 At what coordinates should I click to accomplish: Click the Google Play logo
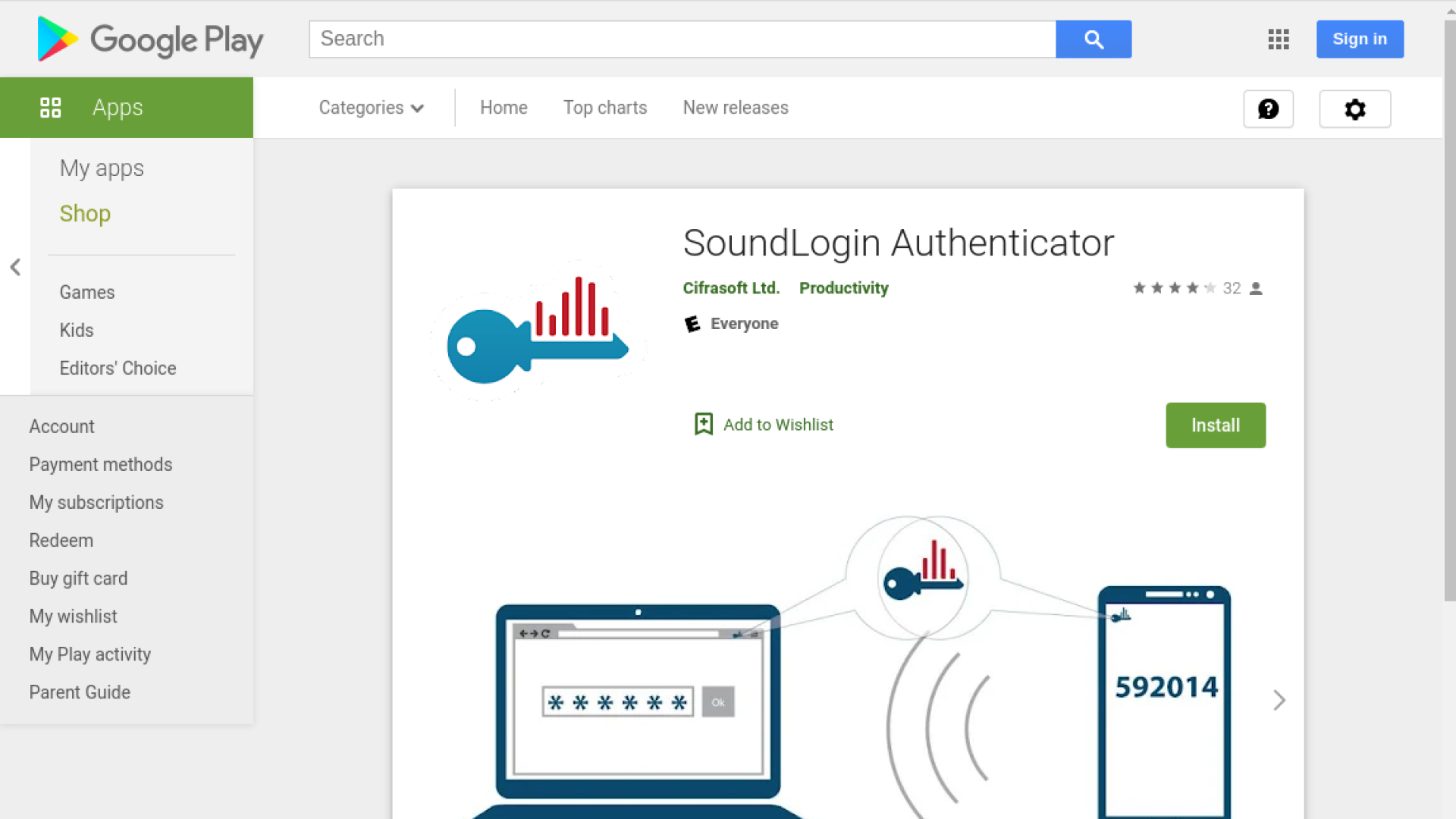149,39
